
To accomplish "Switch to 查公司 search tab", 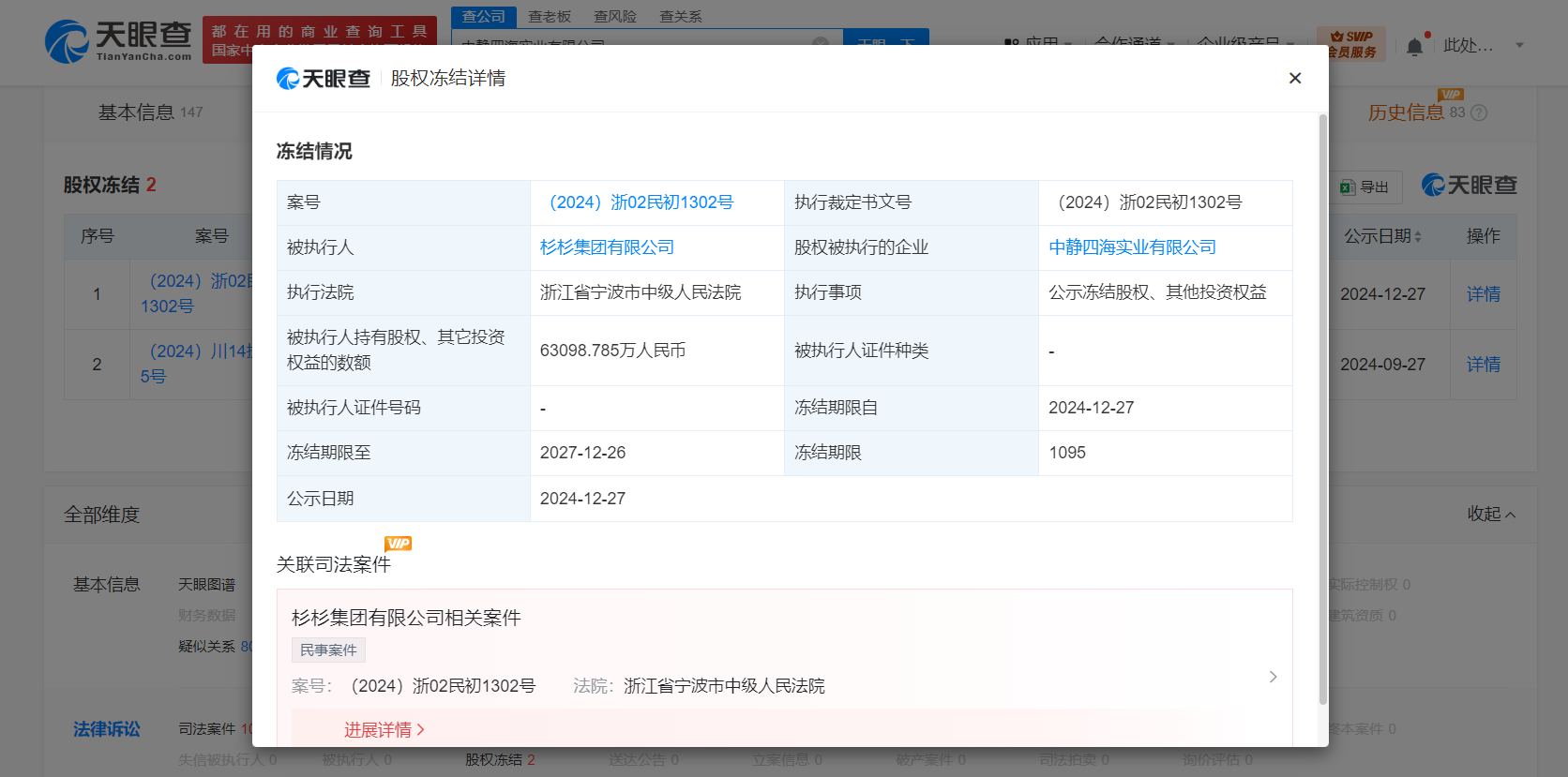I will [x=484, y=17].
